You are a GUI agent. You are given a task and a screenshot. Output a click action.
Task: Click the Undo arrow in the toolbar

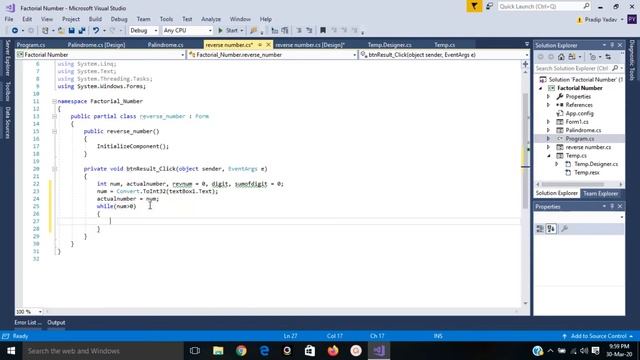pos(96,31)
